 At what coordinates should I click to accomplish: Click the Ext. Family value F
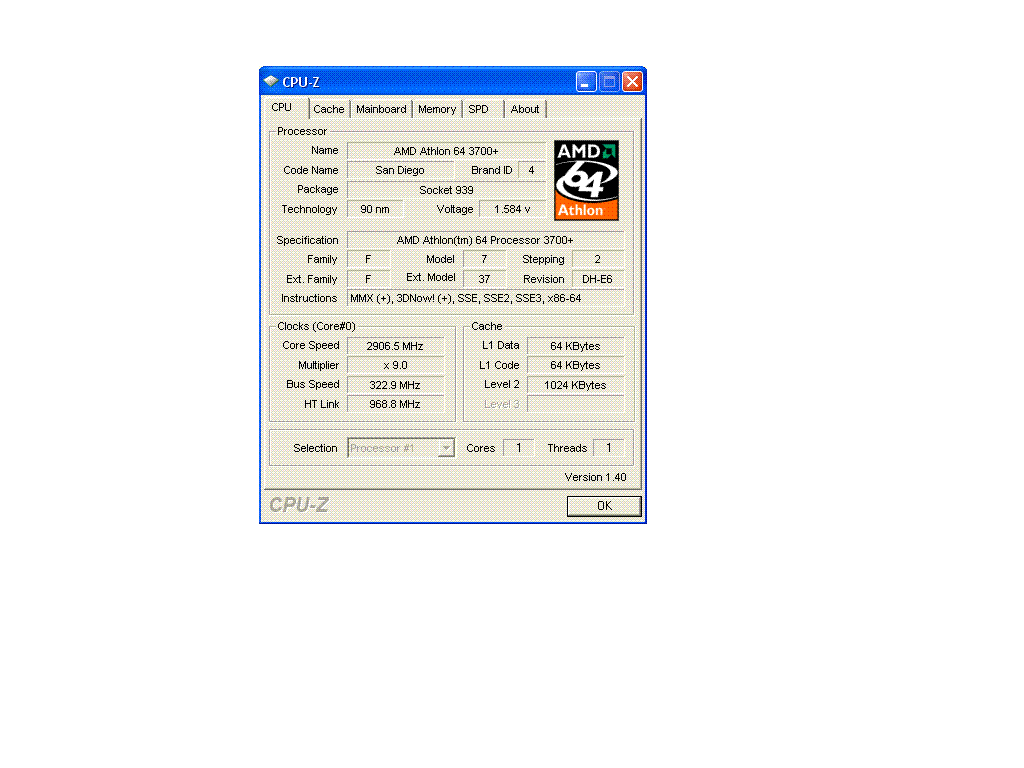pos(368,279)
